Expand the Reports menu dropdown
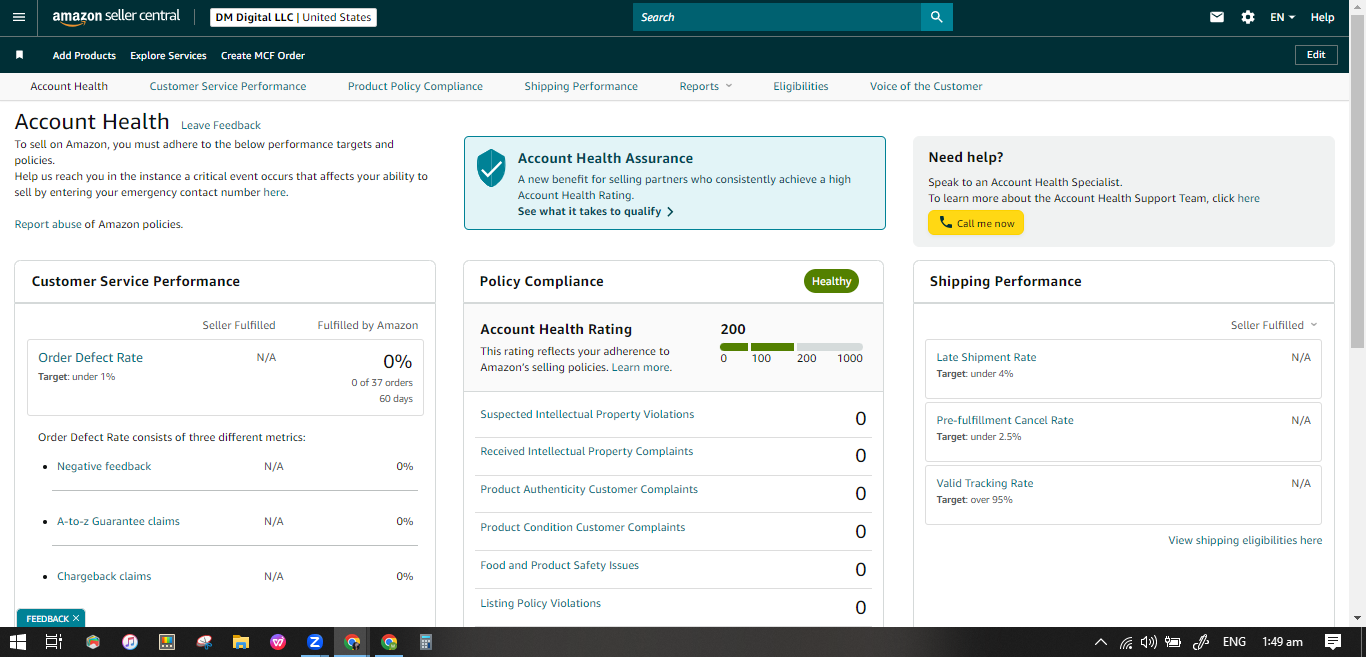 point(706,86)
